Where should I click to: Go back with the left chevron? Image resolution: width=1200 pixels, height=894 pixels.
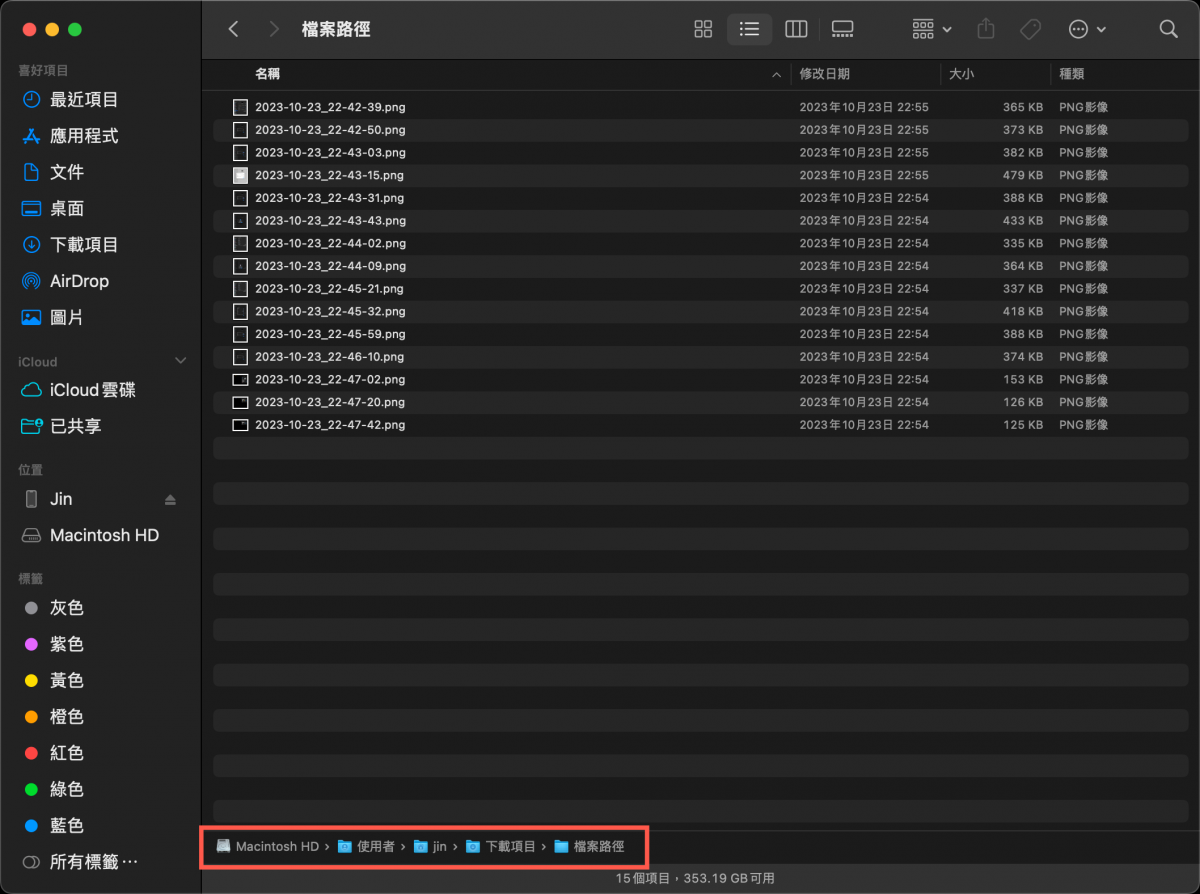[x=233, y=29]
